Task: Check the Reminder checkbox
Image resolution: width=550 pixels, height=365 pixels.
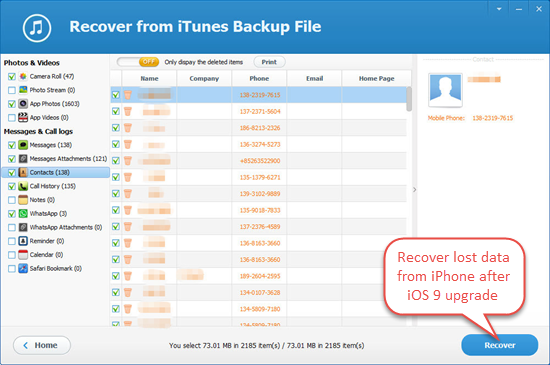Action: (x=12, y=241)
